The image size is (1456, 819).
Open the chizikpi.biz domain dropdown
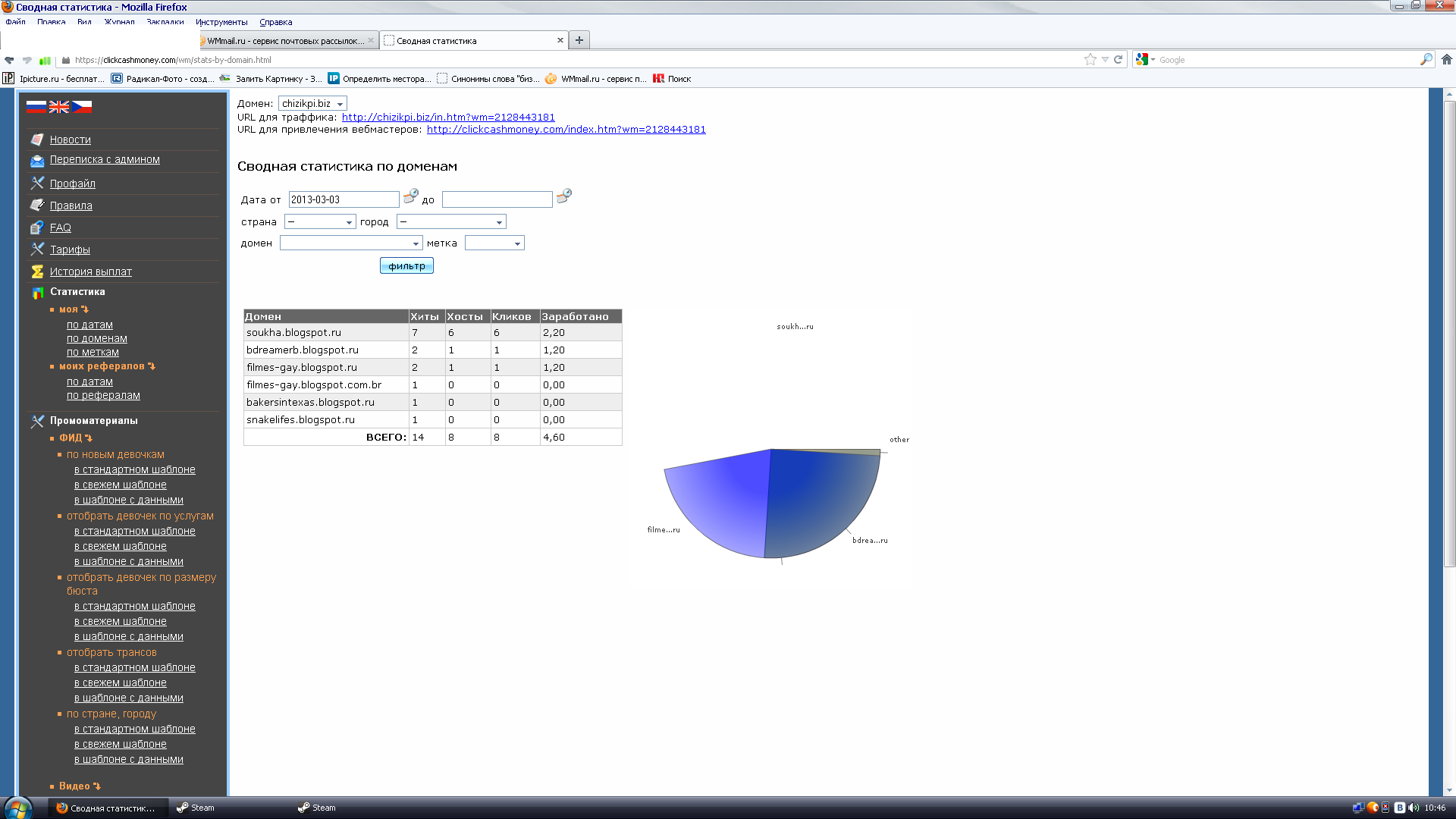pos(312,104)
